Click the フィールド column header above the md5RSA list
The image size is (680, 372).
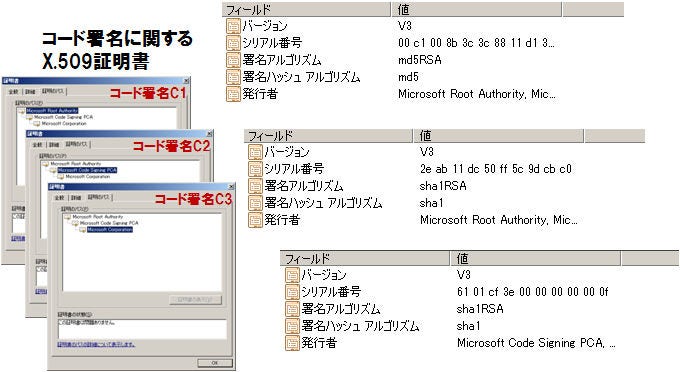[307, 10]
